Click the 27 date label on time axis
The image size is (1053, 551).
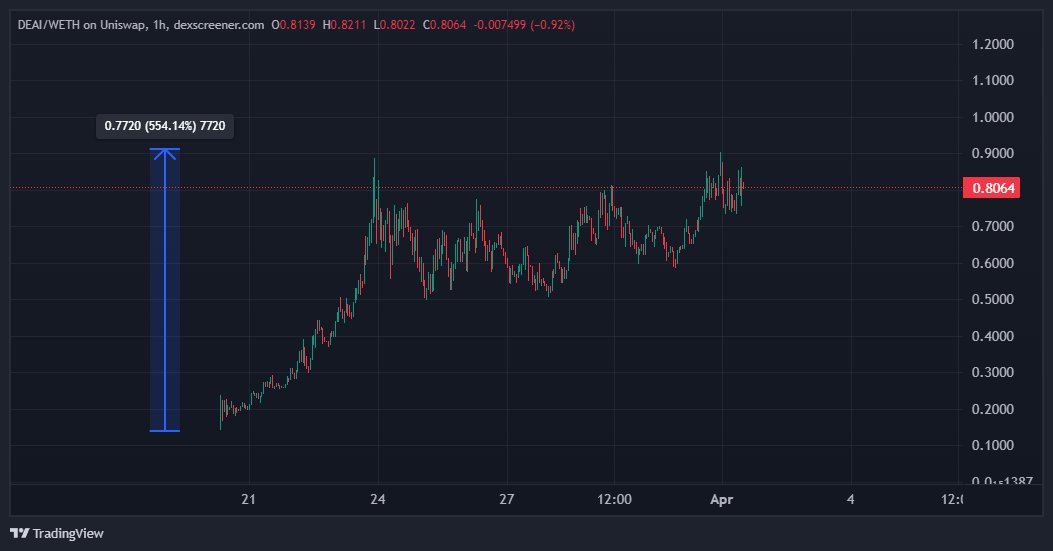[x=507, y=499]
